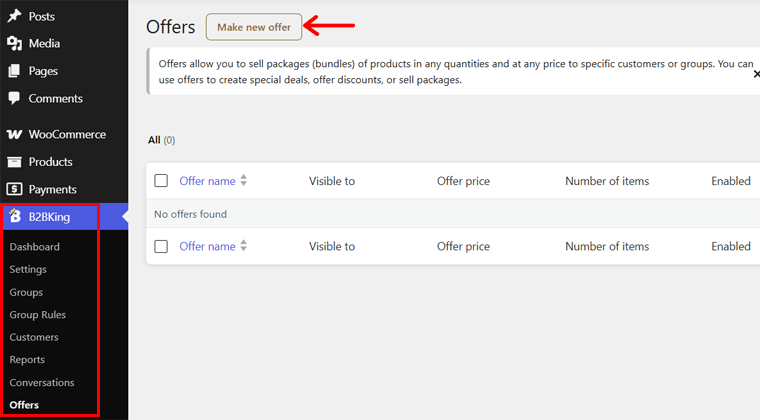Click the Payments dollar icon
This screenshot has width=760, height=420.
pyautogui.click(x=14, y=189)
